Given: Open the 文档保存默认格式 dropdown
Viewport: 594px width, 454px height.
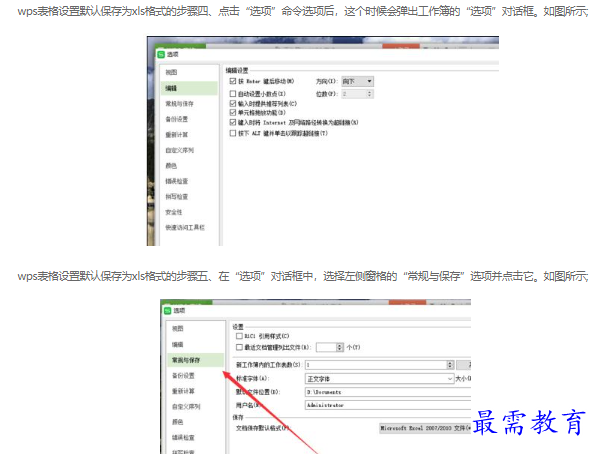Looking at the screenshot, I should [425, 428].
